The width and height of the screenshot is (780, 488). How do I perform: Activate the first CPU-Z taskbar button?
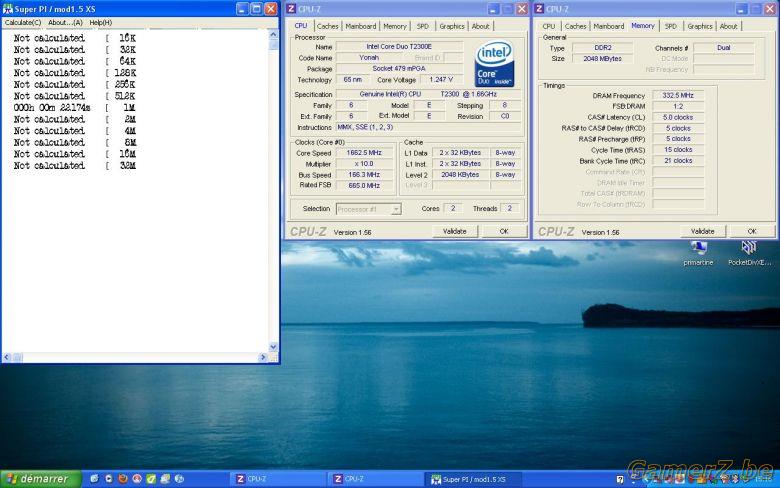point(279,479)
